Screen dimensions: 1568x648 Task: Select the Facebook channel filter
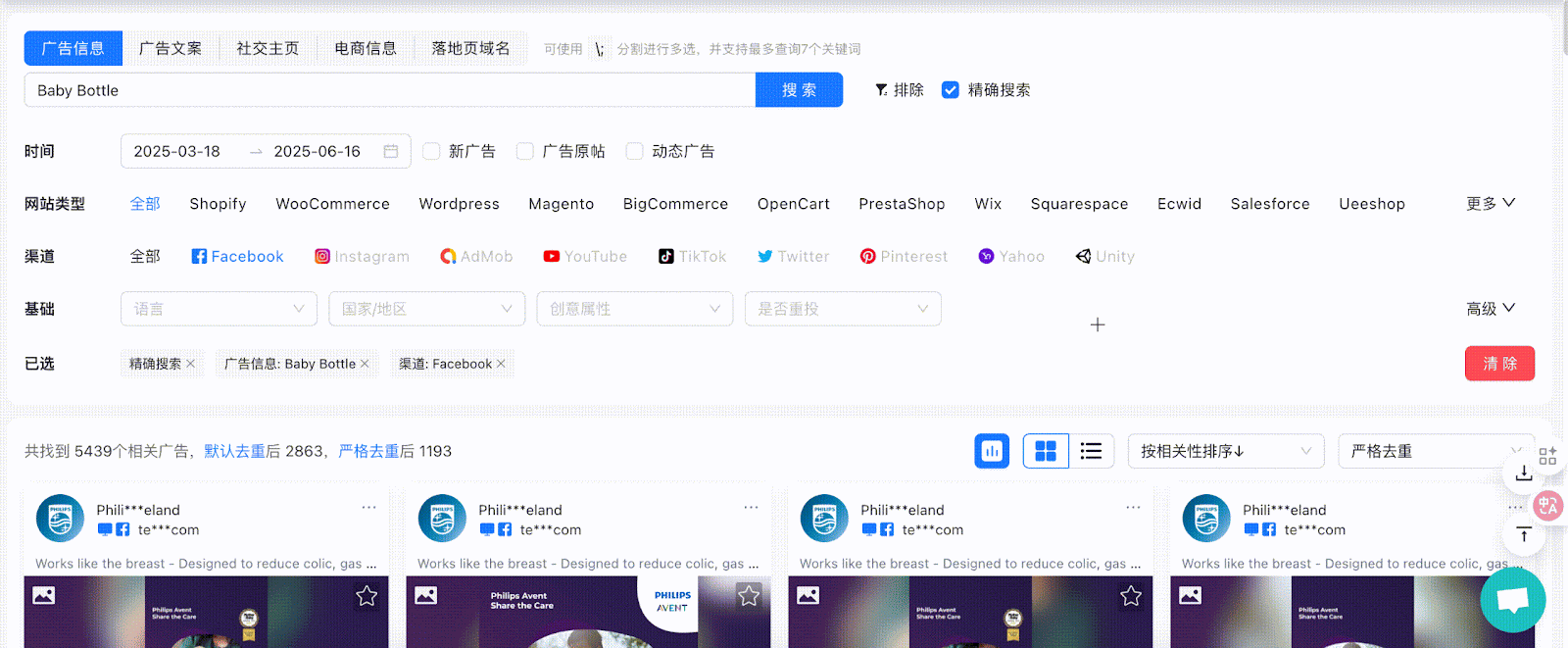[237, 256]
